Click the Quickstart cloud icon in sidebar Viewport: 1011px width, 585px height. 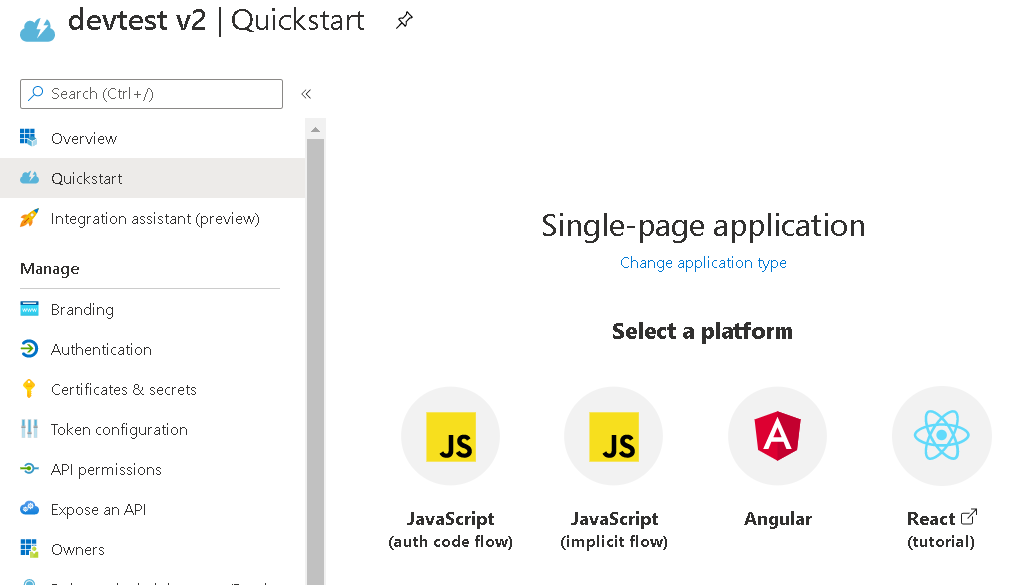tap(29, 177)
